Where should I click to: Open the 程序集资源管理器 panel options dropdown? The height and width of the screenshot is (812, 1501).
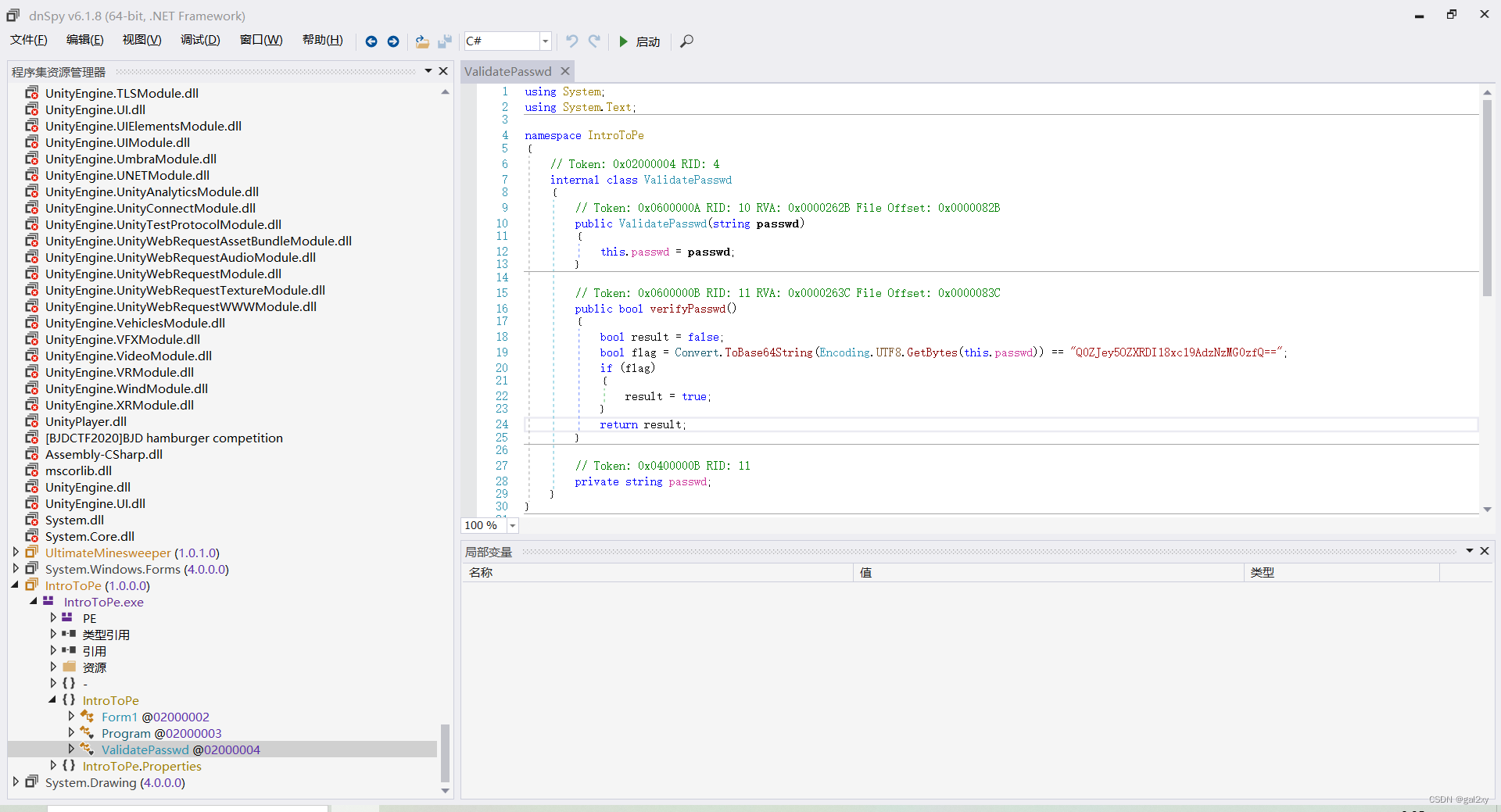pyautogui.click(x=428, y=71)
